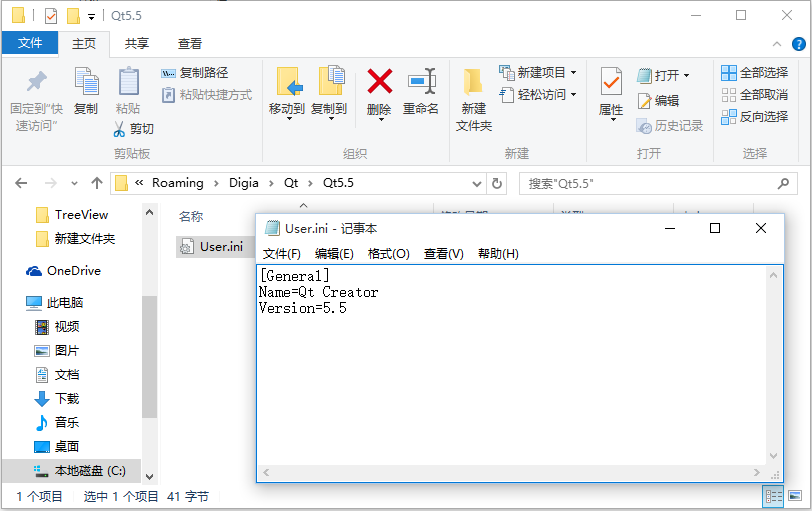812x511 pixels.
Task: Select This PC (此电脑)
Action: pyautogui.click(x=54, y=302)
